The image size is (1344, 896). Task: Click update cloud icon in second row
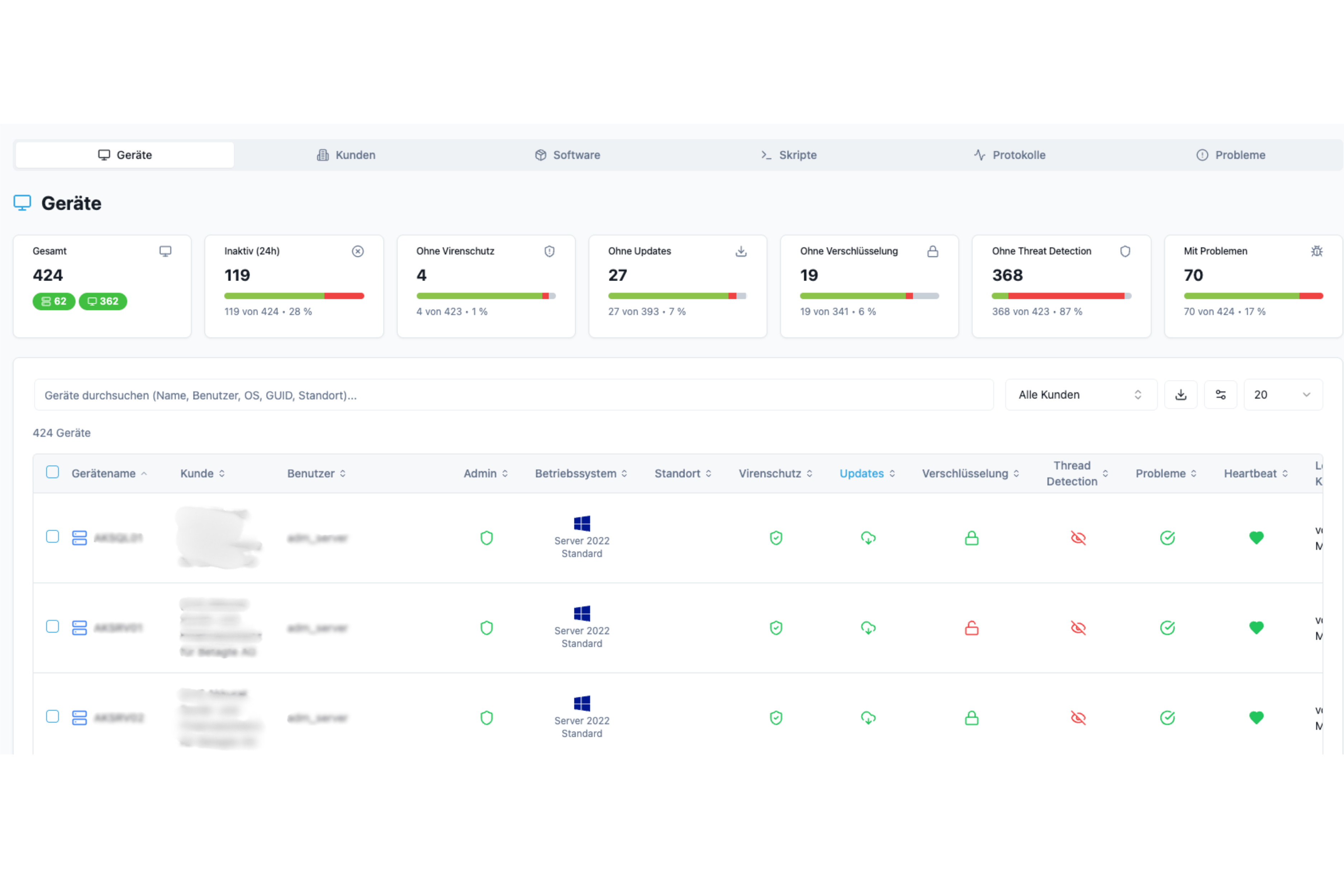[x=868, y=628]
